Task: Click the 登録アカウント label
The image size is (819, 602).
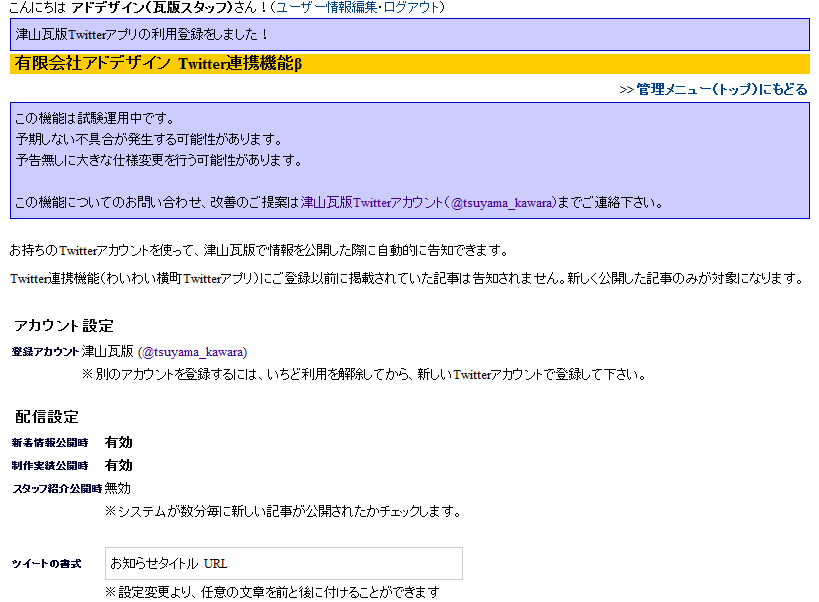Action: [x=45, y=352]
